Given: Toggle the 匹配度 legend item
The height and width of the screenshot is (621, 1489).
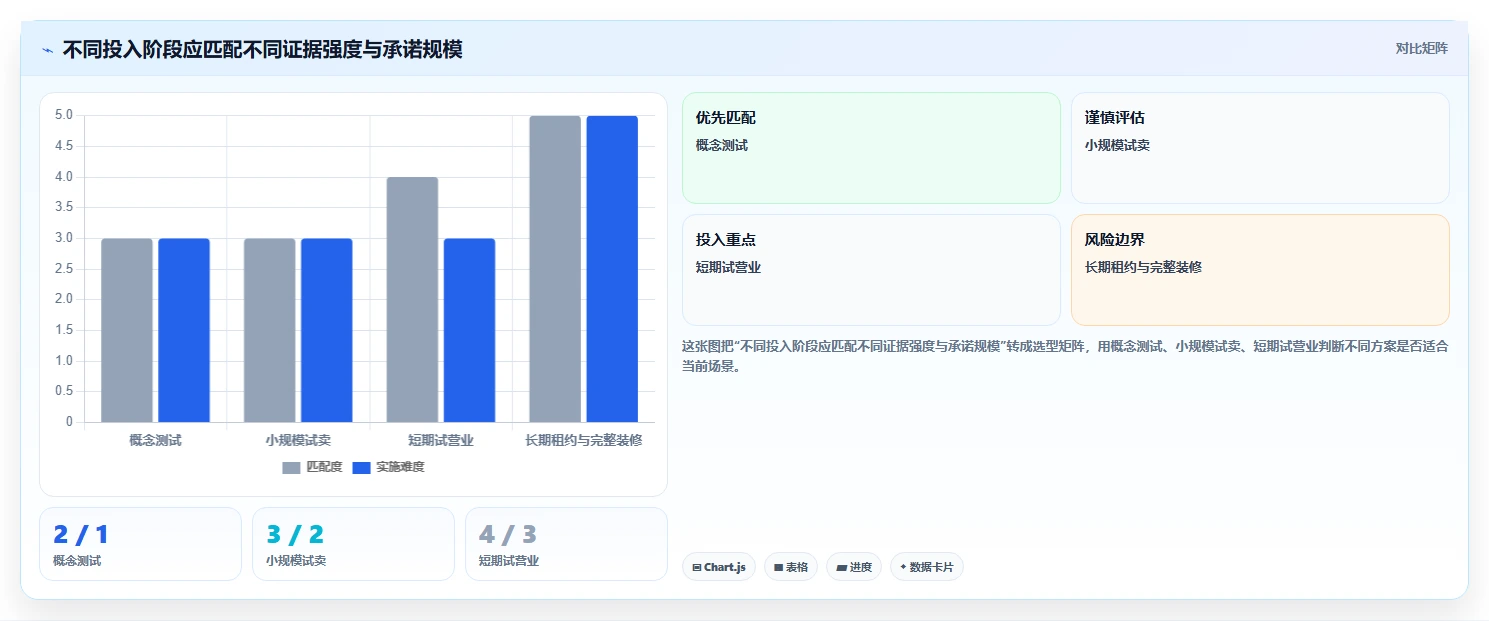Looking at the screenshot, I should (312, 467).
